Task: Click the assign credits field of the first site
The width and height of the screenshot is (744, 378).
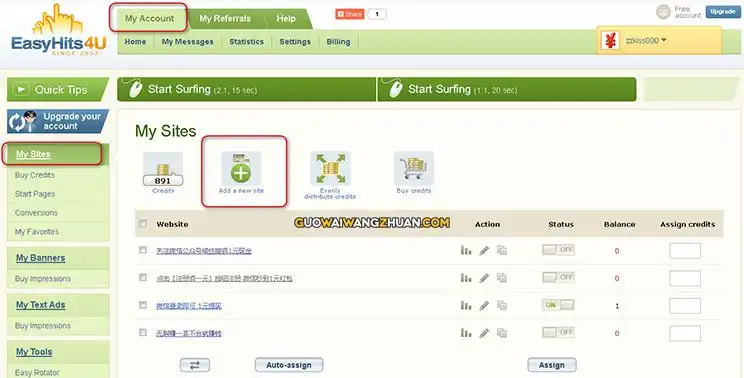Action: coord(685,250)
